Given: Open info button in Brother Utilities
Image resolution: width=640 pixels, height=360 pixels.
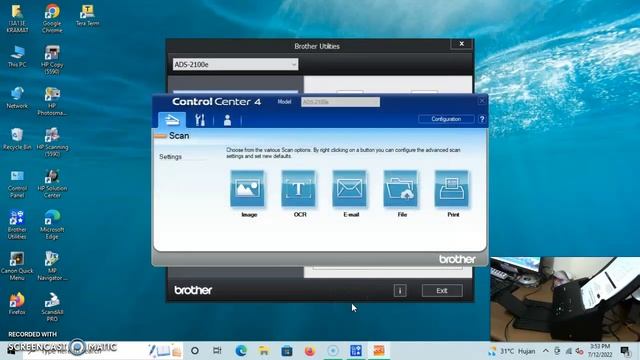Looking at the screenshot, I should pos(400,291).
